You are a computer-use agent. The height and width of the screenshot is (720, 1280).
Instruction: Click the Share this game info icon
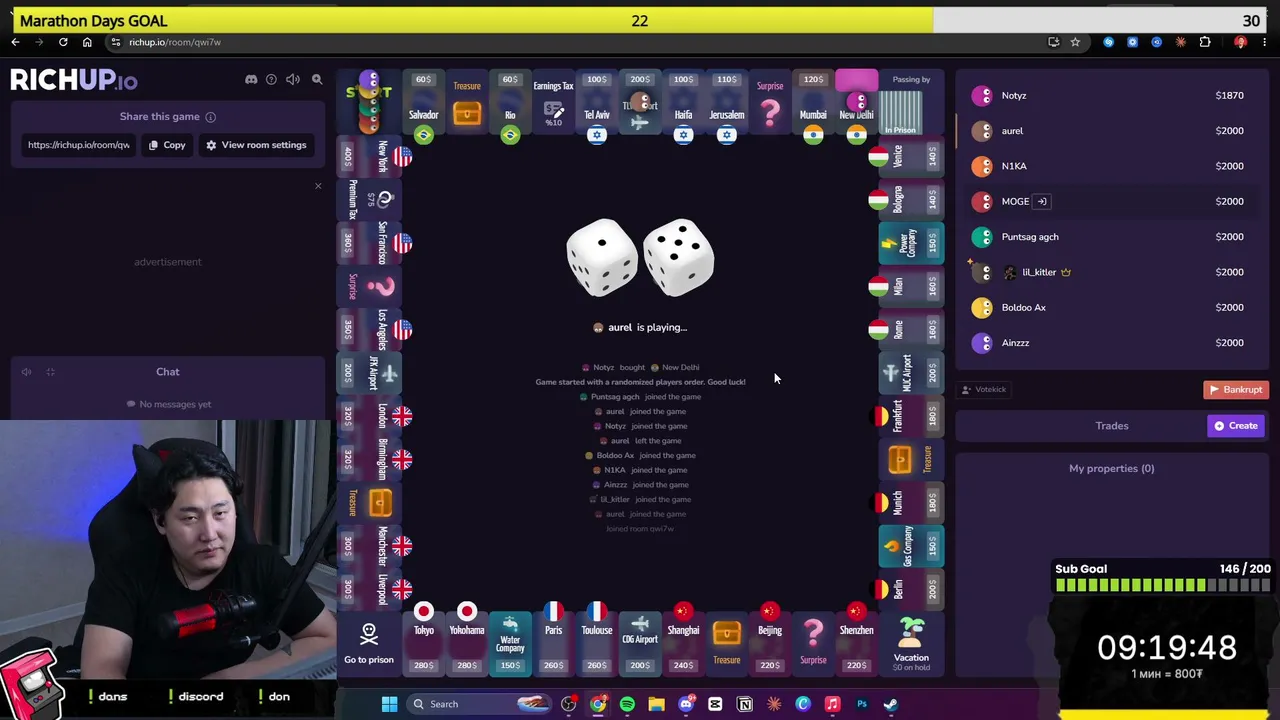pyautogui.click(x=210, y=117)
